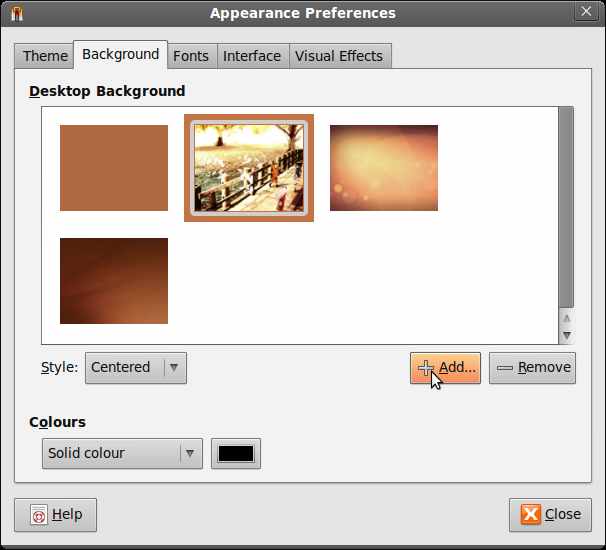Click the X icon on Close button
606x550 pixels.
(x=530, y=514)
